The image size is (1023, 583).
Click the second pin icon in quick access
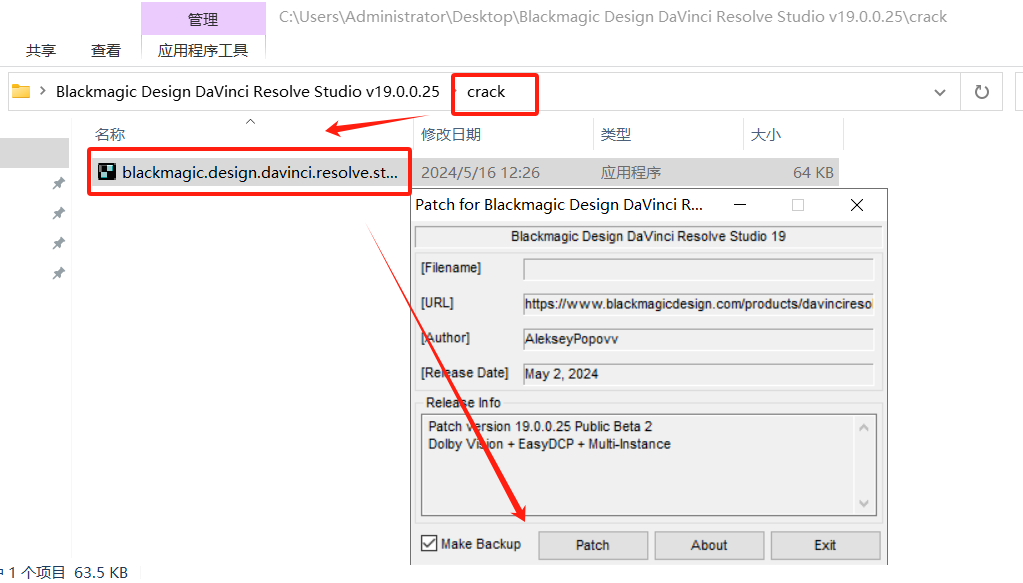(x=58, y=213)
